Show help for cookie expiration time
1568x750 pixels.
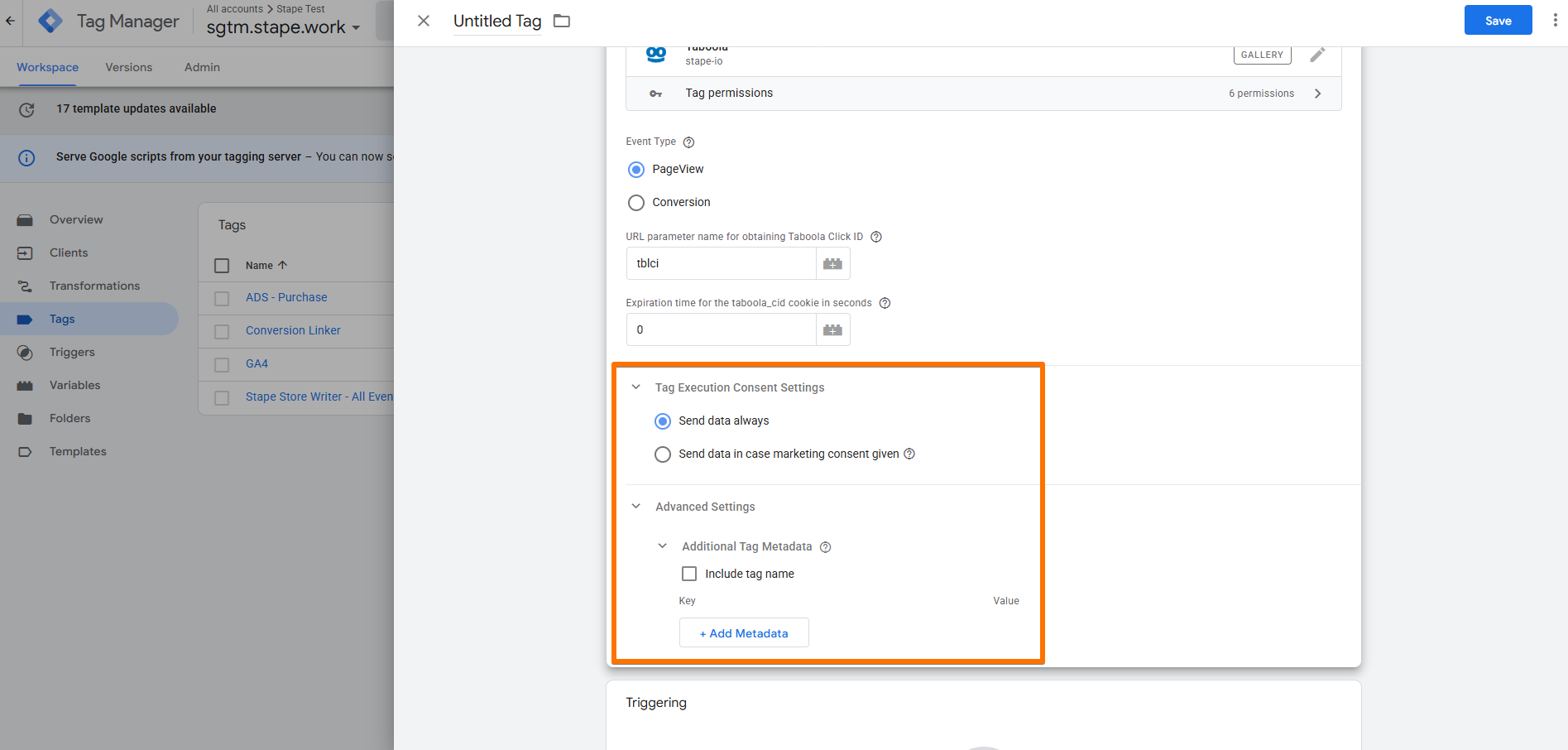[x=885, y=303]
